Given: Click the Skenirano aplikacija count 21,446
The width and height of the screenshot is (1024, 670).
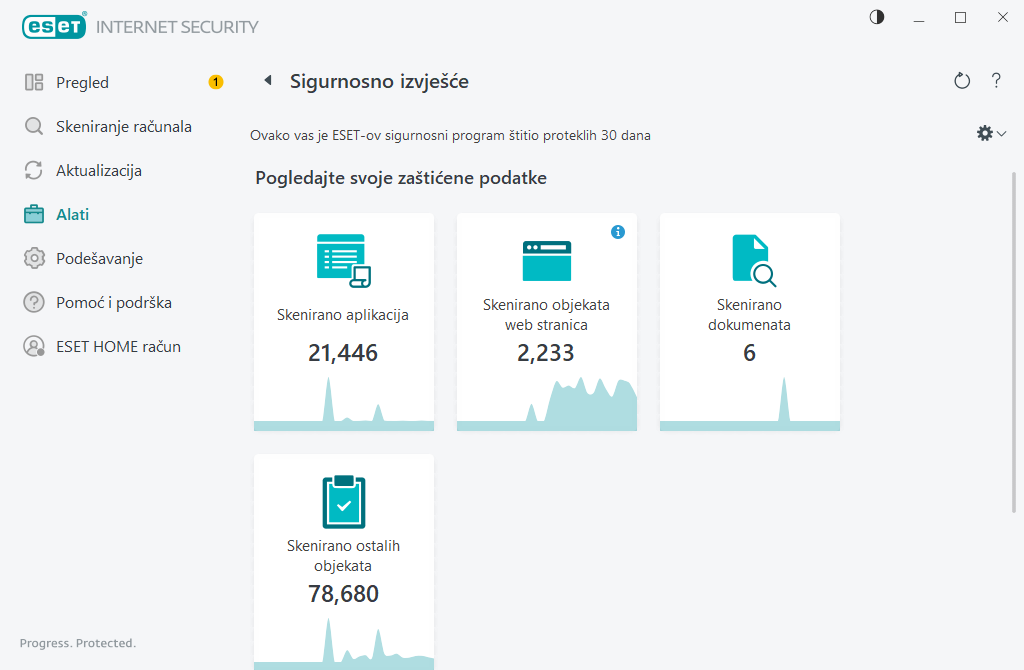Looking at the screenshot, I should click(343, 353).
